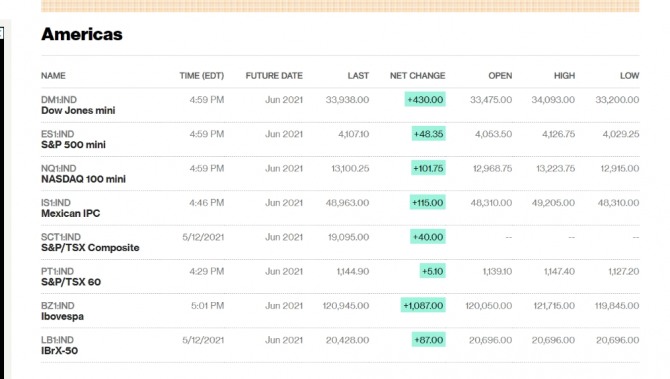The image size is (670, 379).
Task: Click the +1,087.00 Ibovespa change badge
Action: coord(423,306)
